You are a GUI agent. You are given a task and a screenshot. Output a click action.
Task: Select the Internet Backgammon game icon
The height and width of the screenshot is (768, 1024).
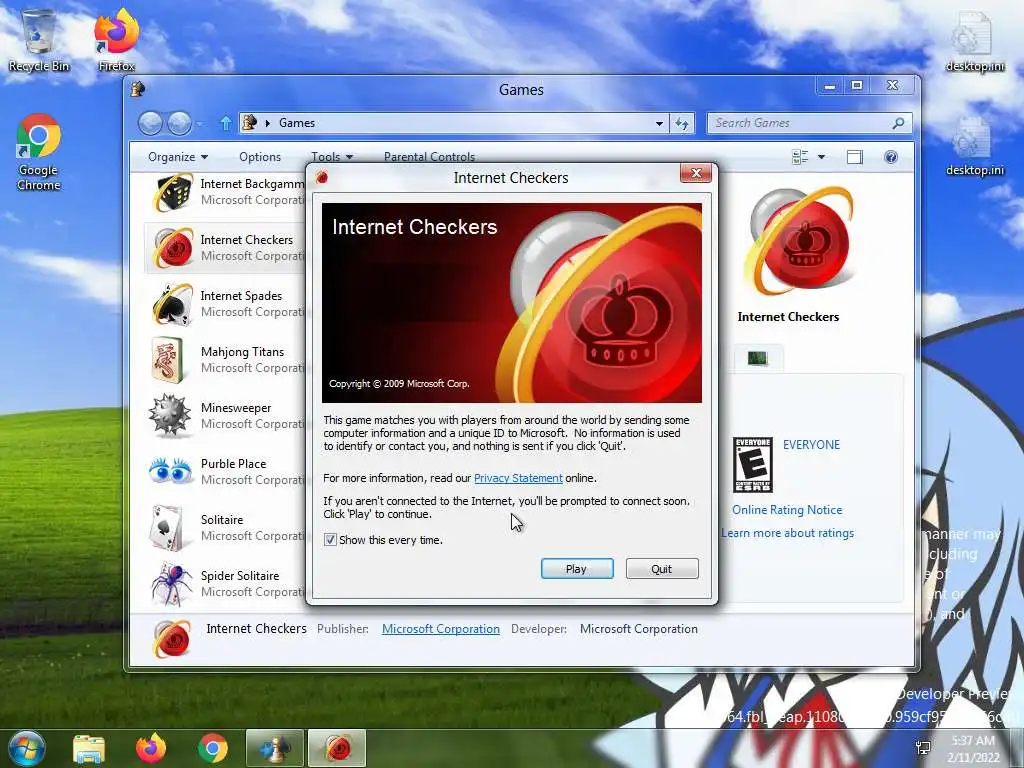tap(172, 192)
